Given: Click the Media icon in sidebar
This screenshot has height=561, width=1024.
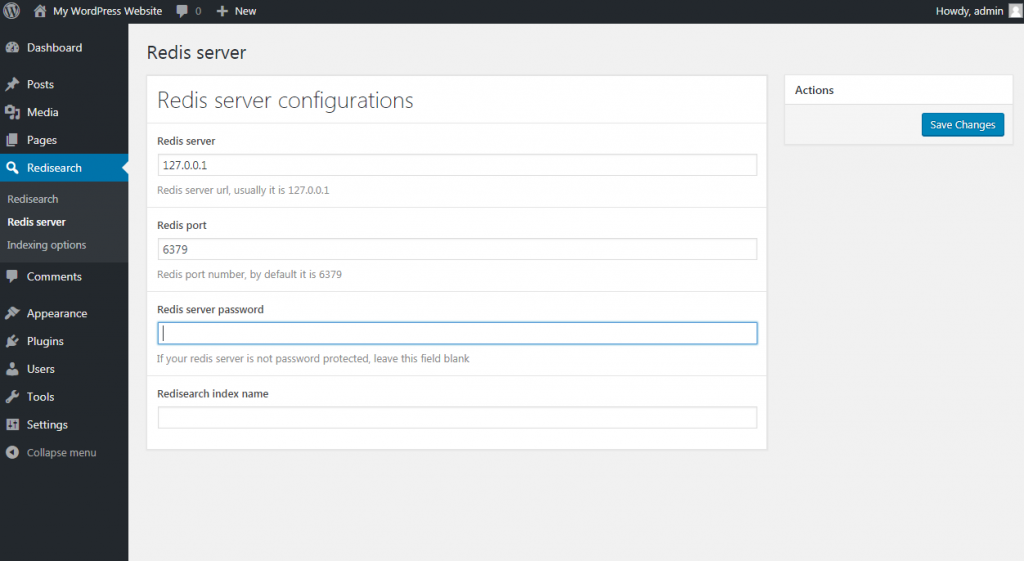Looking at the screenshot, I should pyautogui.click(x=12, y=112).
